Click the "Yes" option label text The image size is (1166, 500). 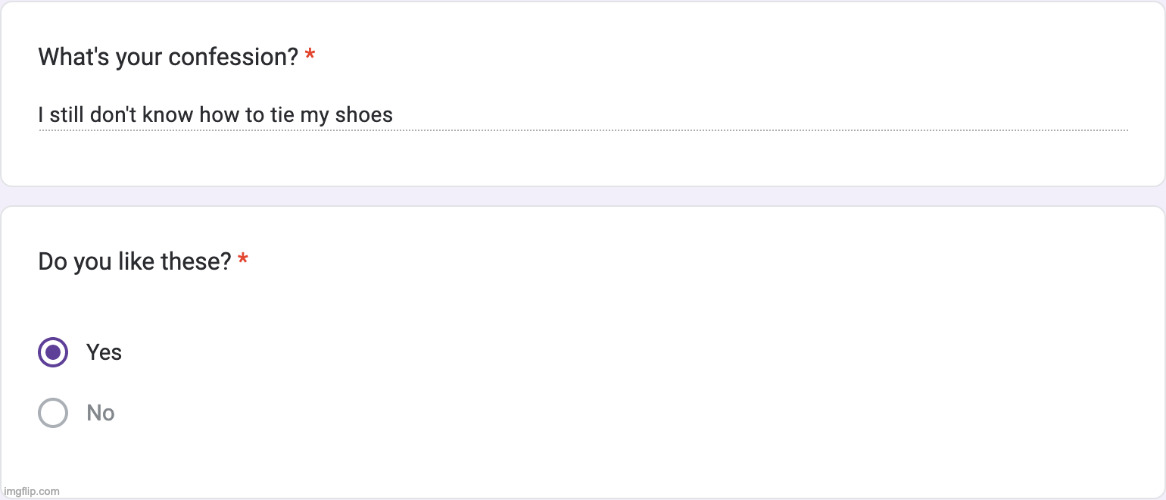[x=104, y=352]
